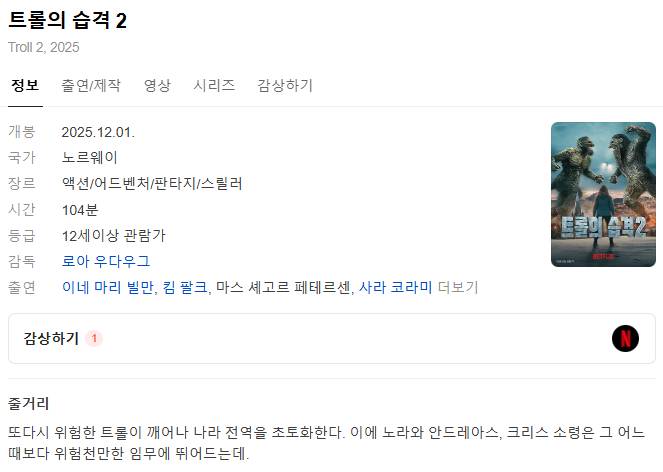Click the plot synopsis text
The width and height of the screenshot is (663, 472).
pyautogui.click(x=326, y=443)
